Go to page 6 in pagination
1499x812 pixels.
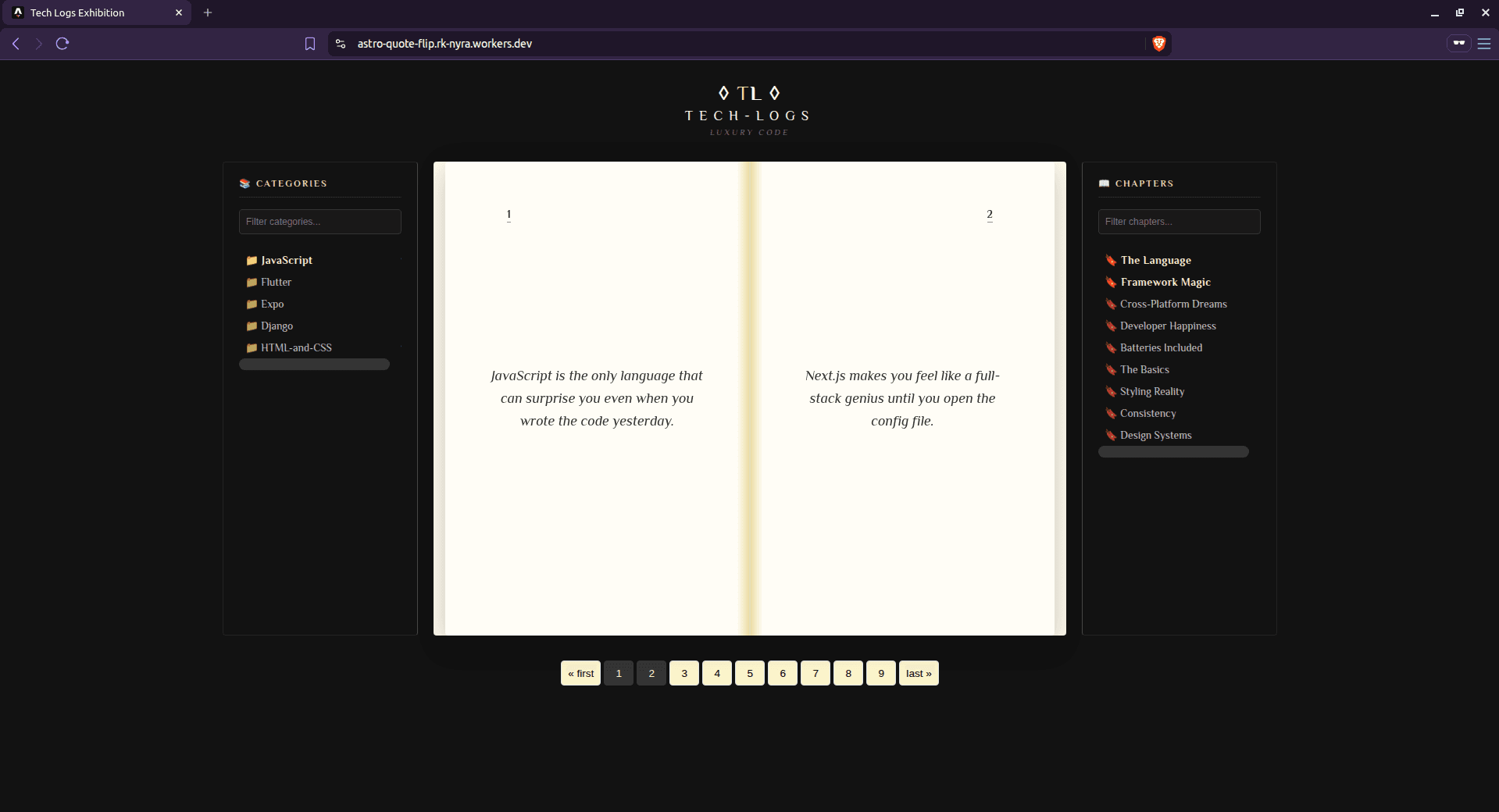[783, 673]
